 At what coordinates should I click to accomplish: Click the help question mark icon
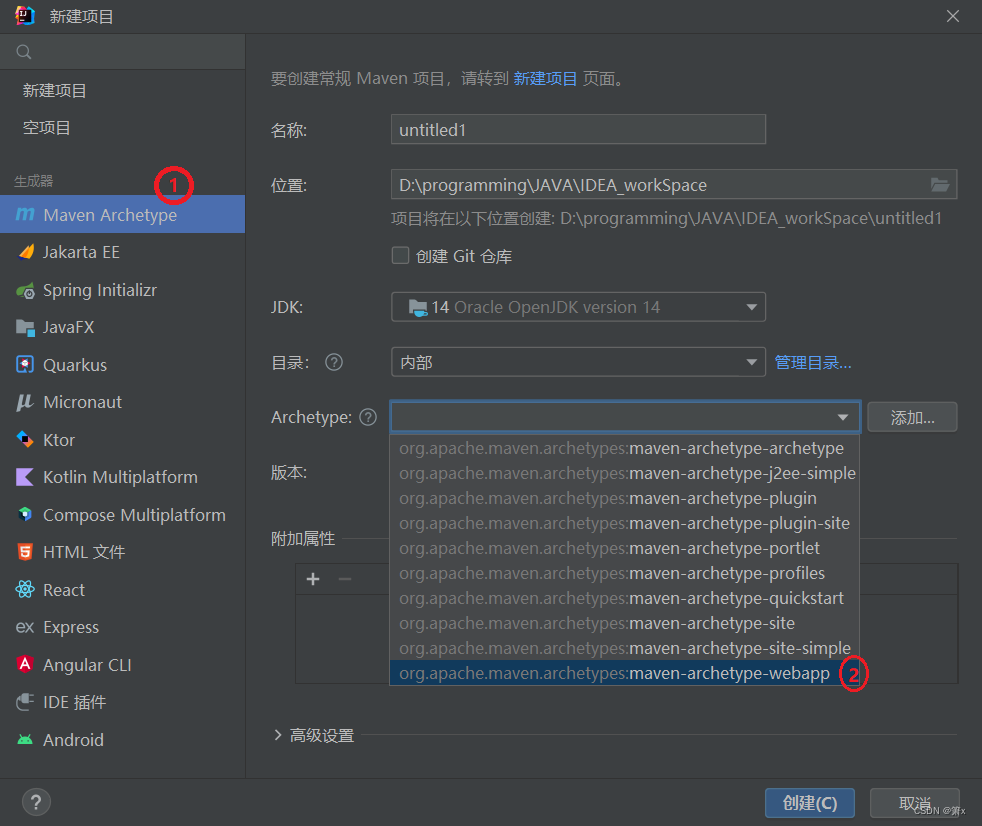point(36,802)
